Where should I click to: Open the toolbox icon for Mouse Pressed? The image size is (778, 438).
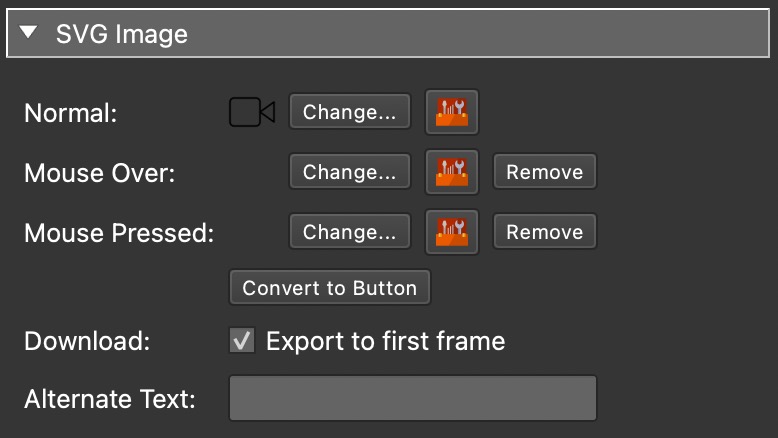point(452,232)
